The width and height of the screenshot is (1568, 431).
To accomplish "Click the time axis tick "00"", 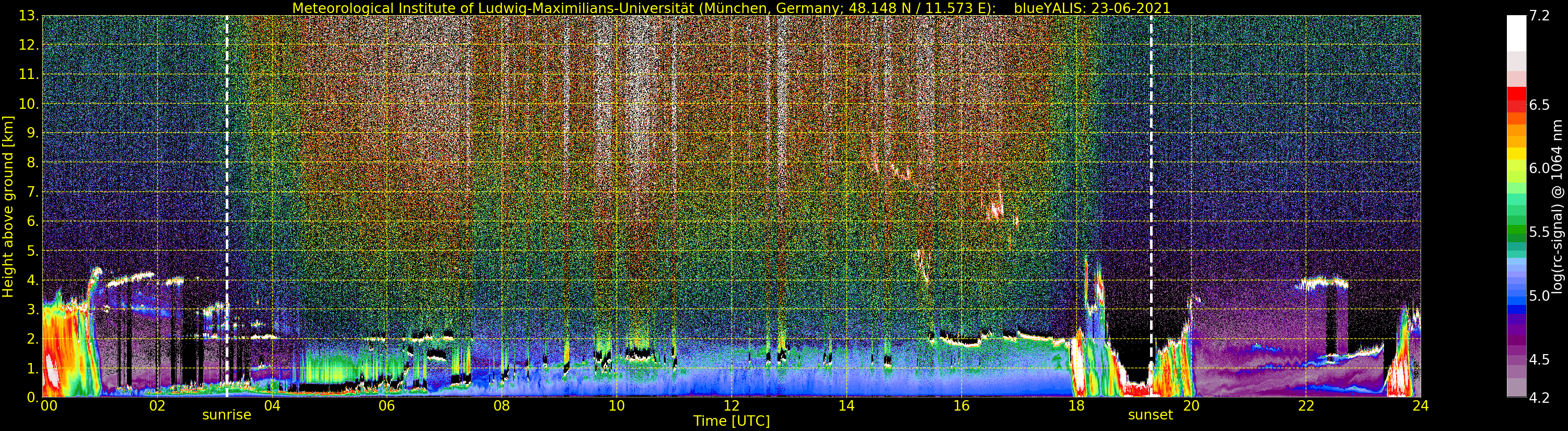I will coord(49,405).
